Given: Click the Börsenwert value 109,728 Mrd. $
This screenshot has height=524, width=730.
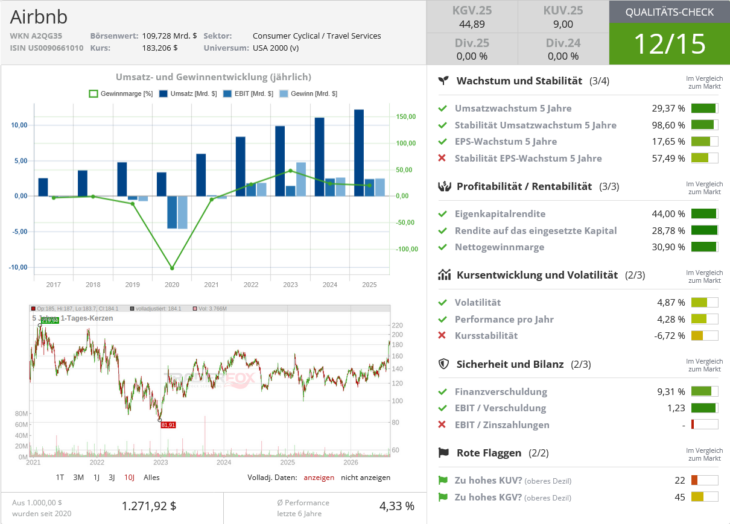Looking at the screenshot, I should coord(169,36).
